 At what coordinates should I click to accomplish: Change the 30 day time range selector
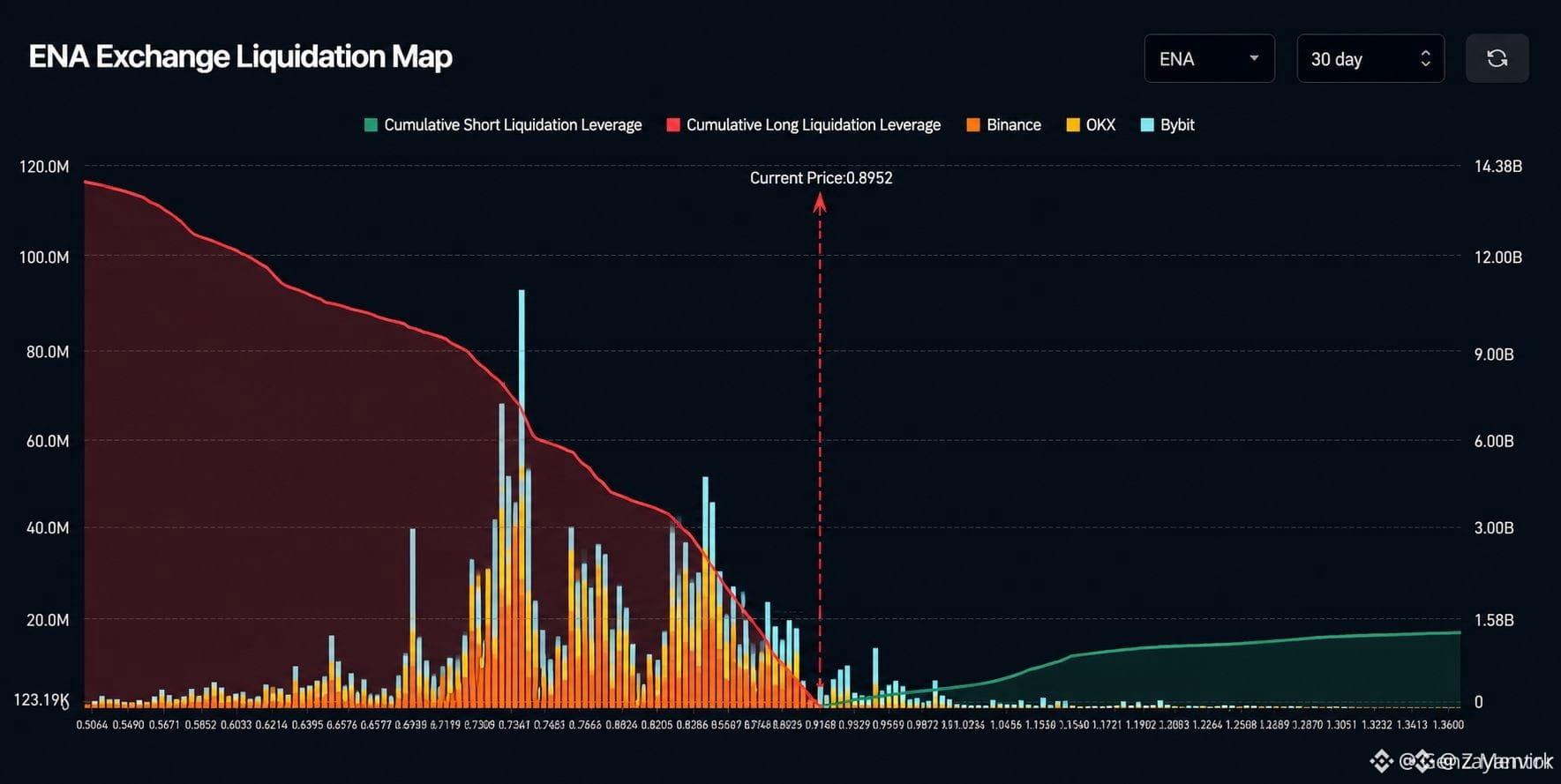1370,58
